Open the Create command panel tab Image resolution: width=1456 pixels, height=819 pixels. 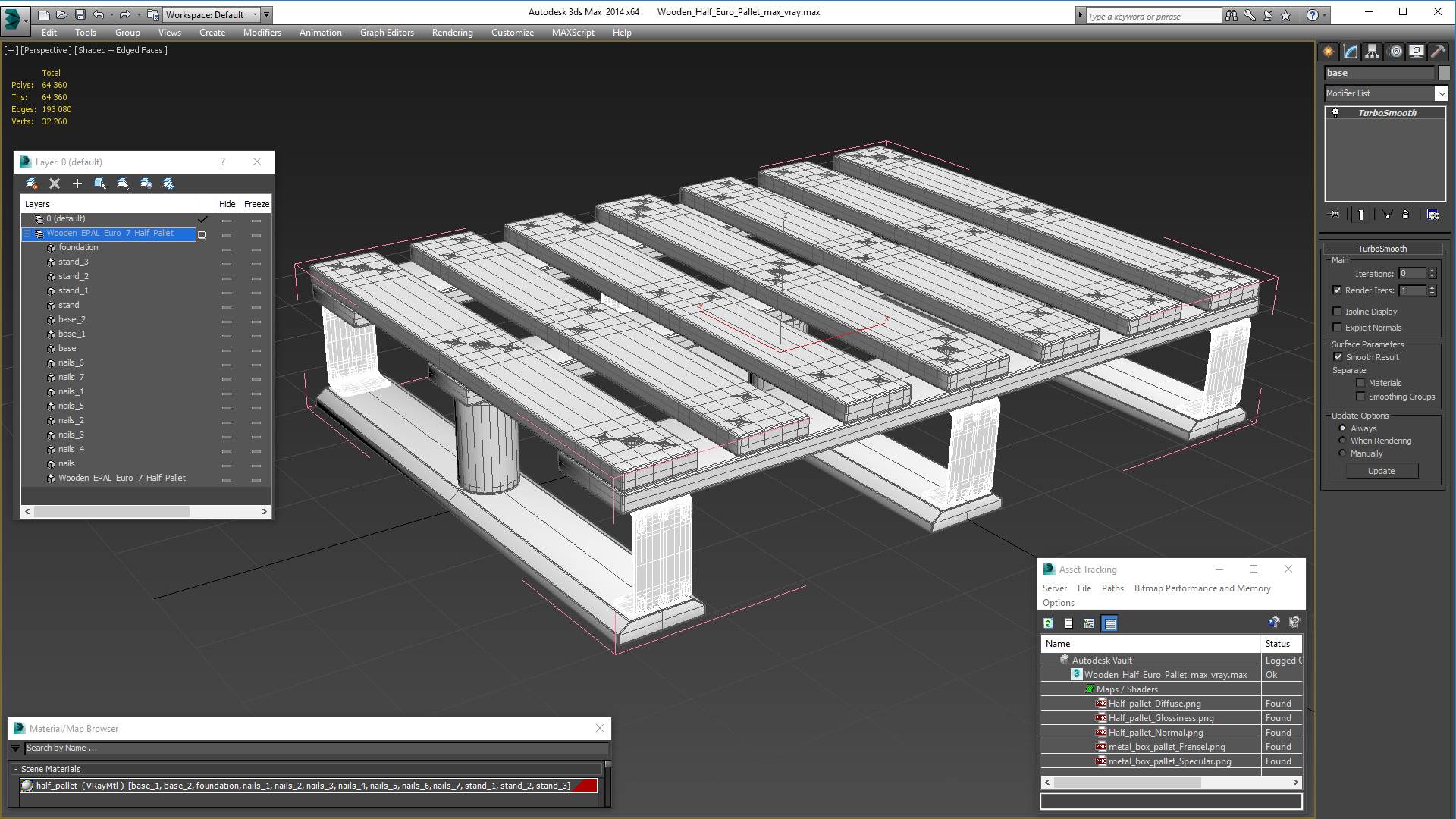1329,52
